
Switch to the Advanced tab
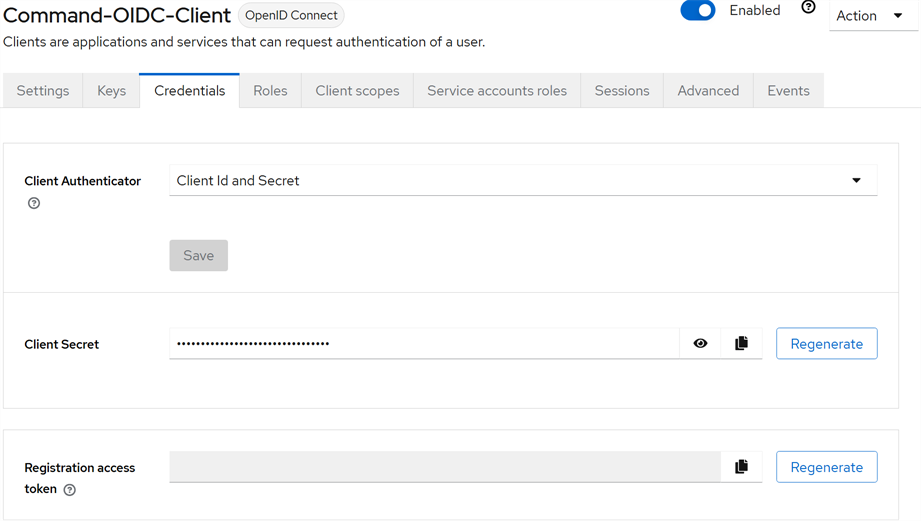click(x=708, y=91)
